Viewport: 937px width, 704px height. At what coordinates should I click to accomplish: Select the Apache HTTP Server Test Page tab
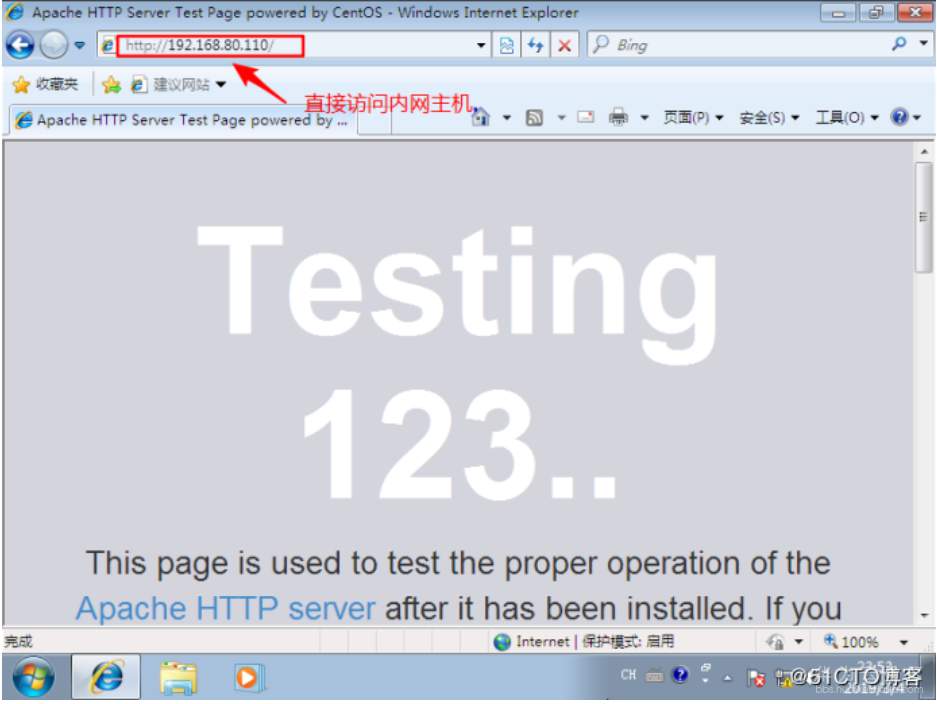pos(180,119)
